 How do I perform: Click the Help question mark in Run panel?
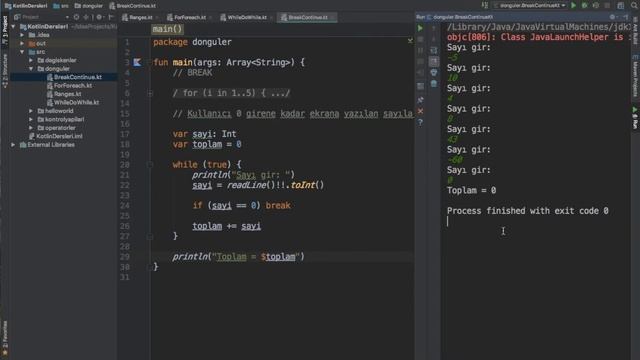(420, 122)
